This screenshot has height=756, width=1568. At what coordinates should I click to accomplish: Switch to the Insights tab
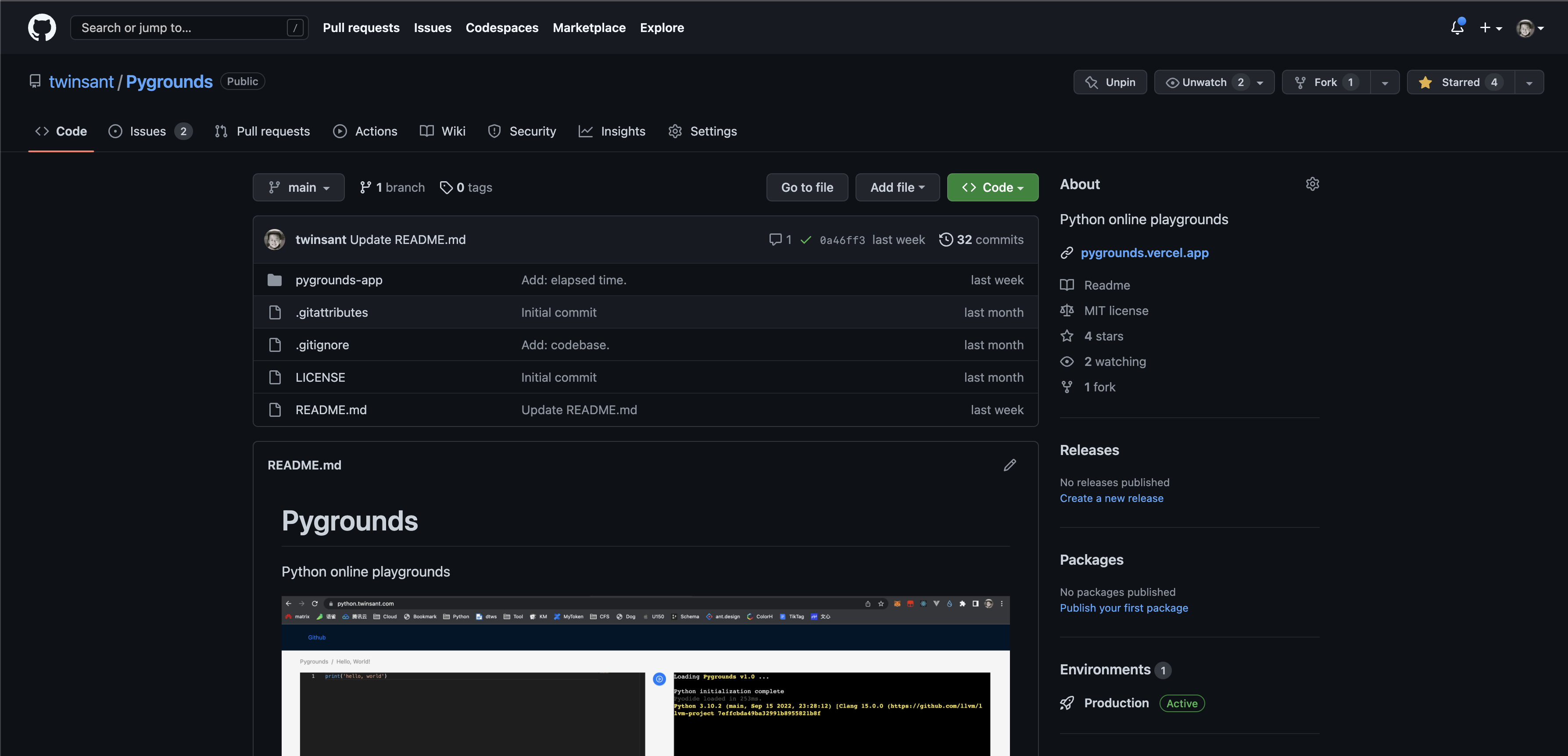[x=612, y=131]
